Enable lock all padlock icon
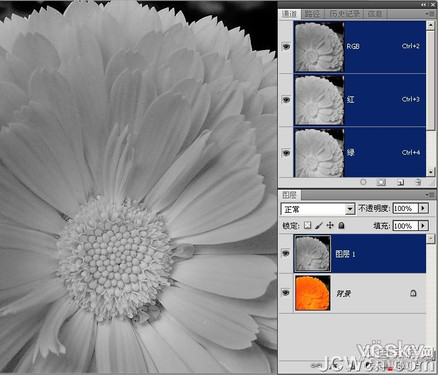Viewport: 438px width, 375px height. click(x=341, y=225)
